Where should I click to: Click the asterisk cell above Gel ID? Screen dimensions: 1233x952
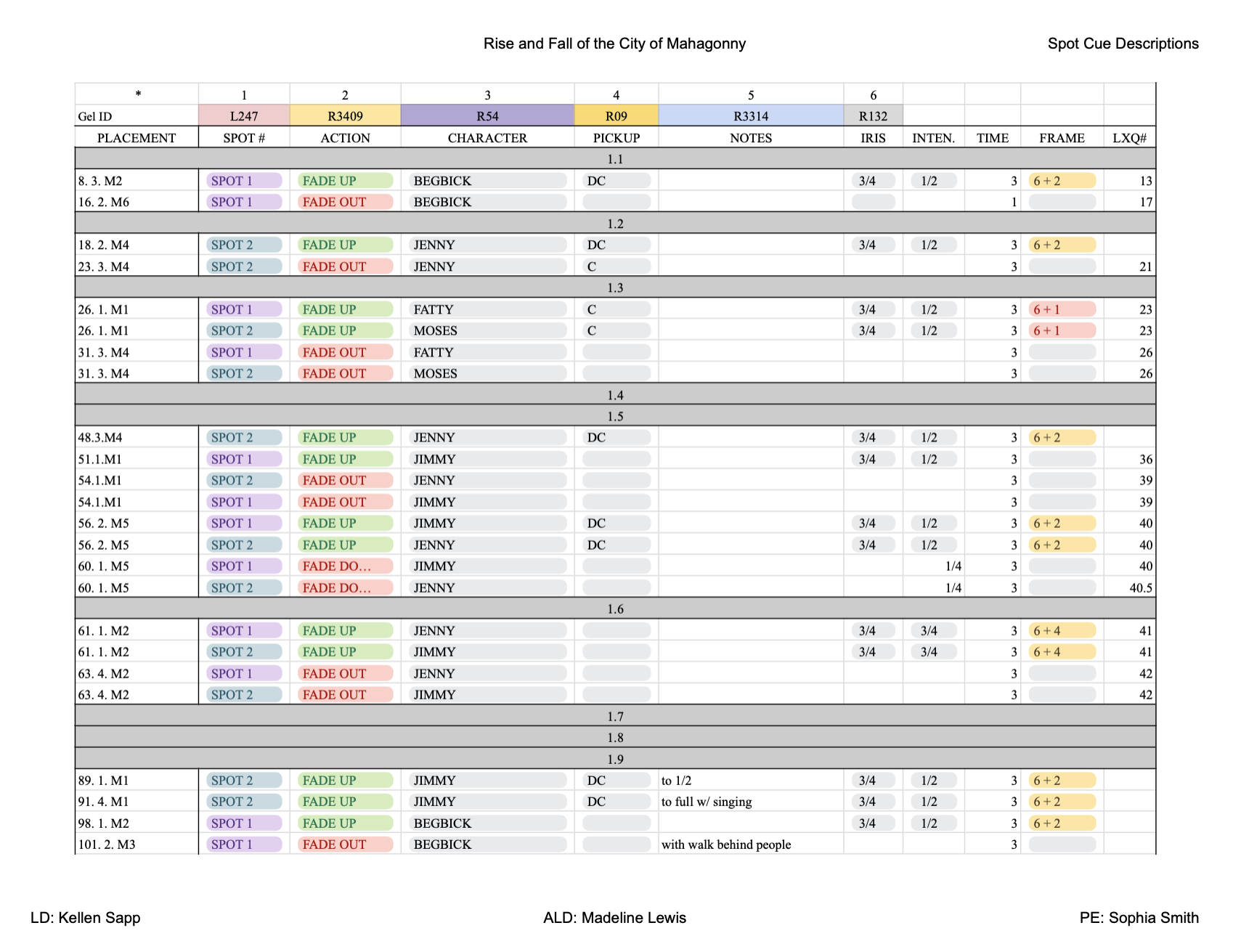click(137, 94)
